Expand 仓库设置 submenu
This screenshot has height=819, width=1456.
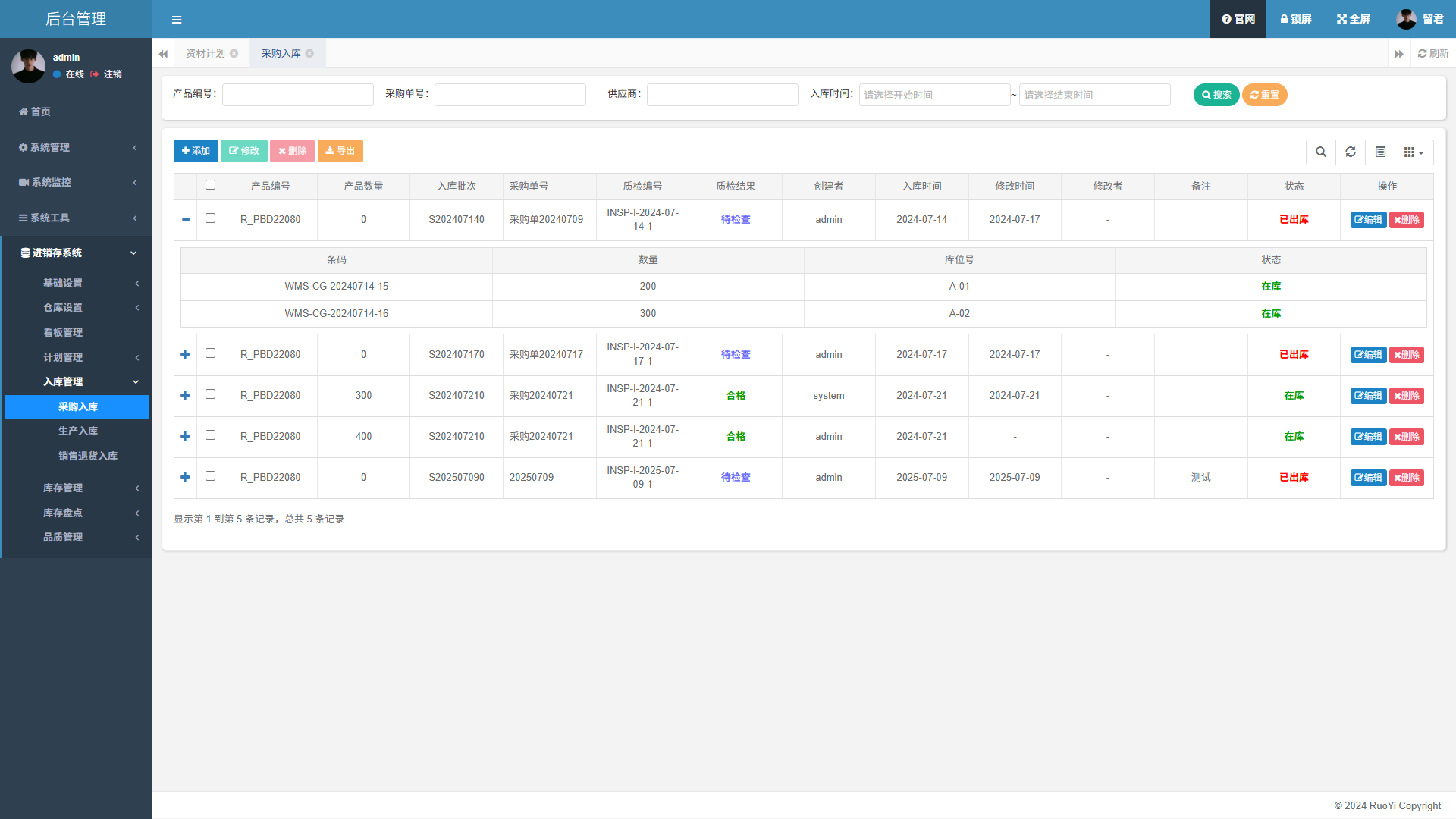coord(76,307)
